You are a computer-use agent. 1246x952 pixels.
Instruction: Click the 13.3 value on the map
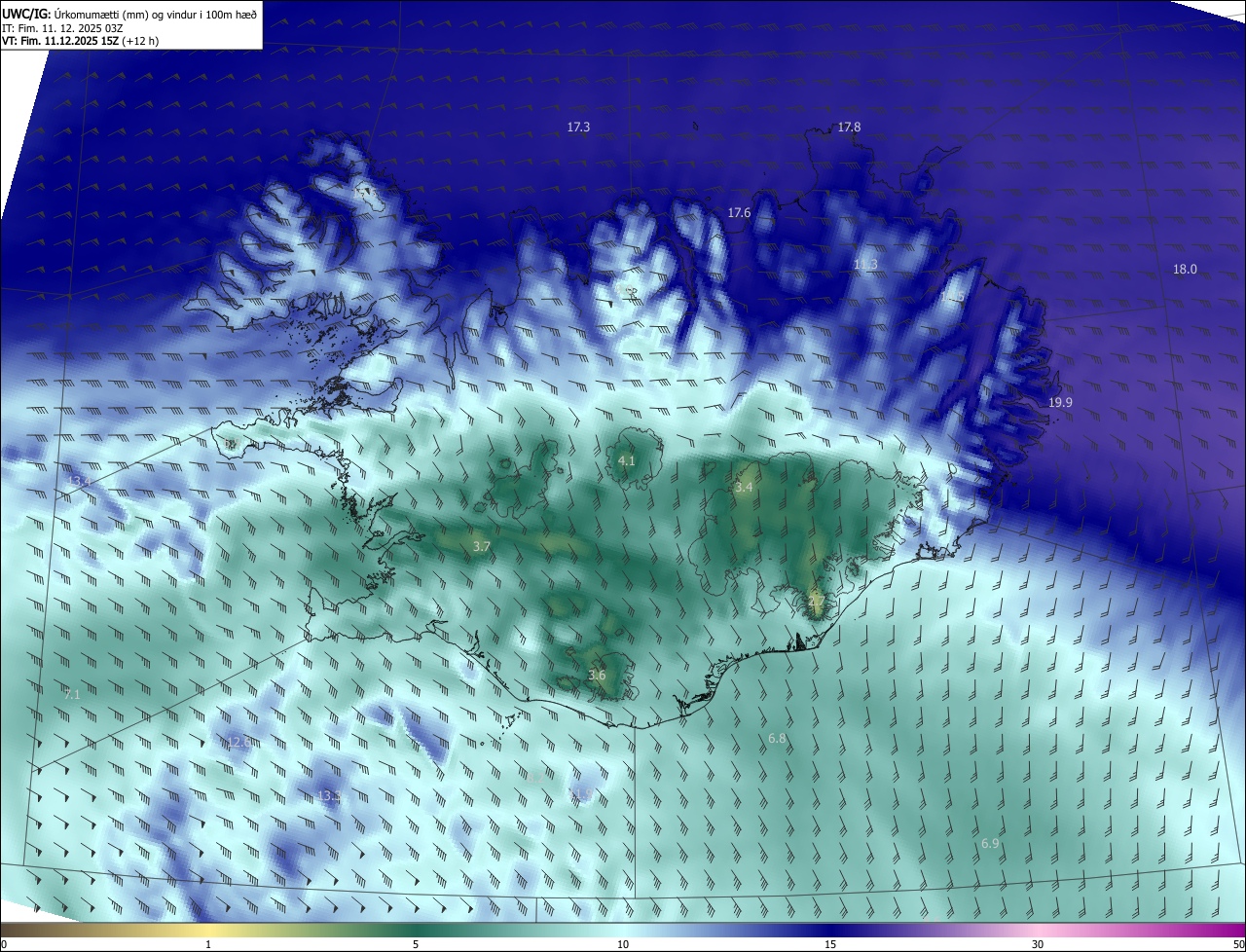point(329,796)
